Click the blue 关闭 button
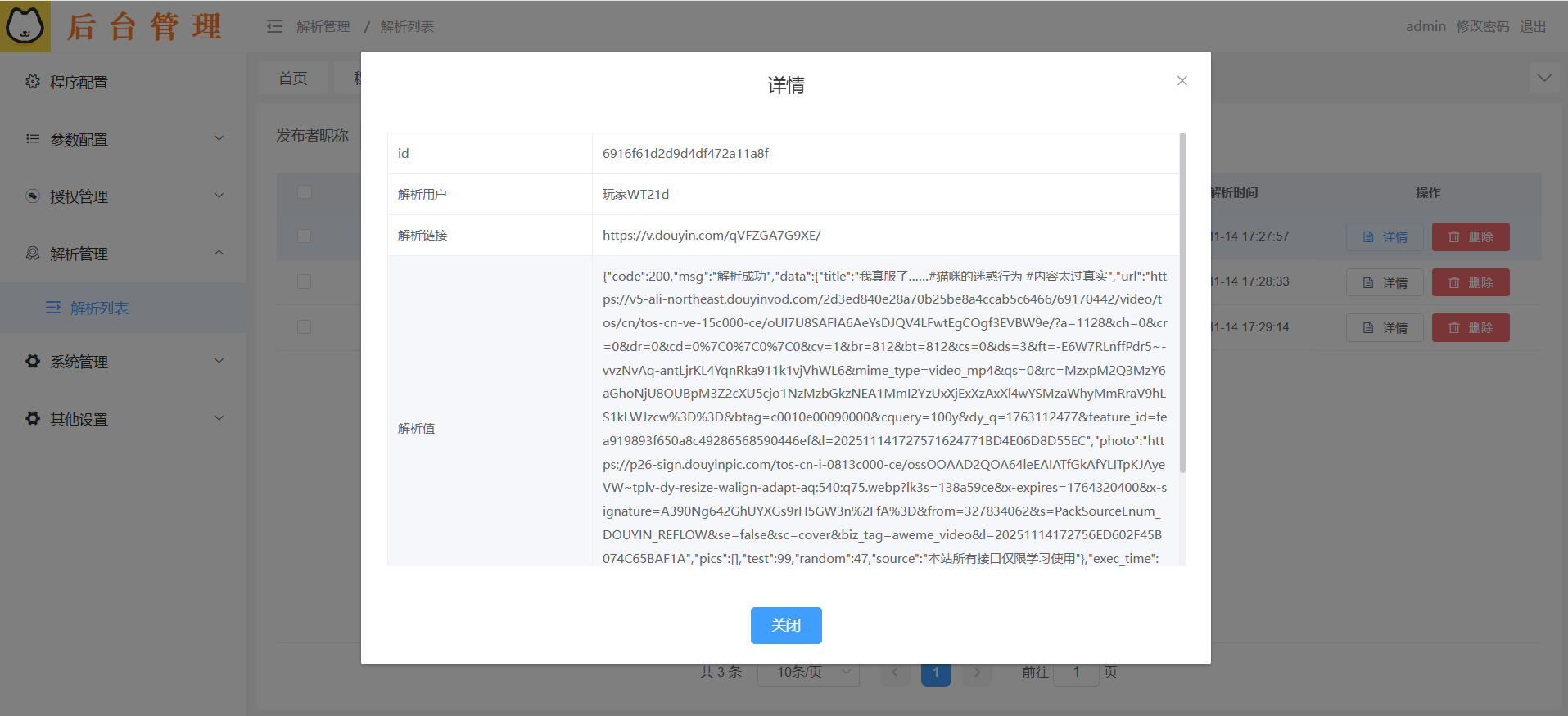 pos(785,625)
